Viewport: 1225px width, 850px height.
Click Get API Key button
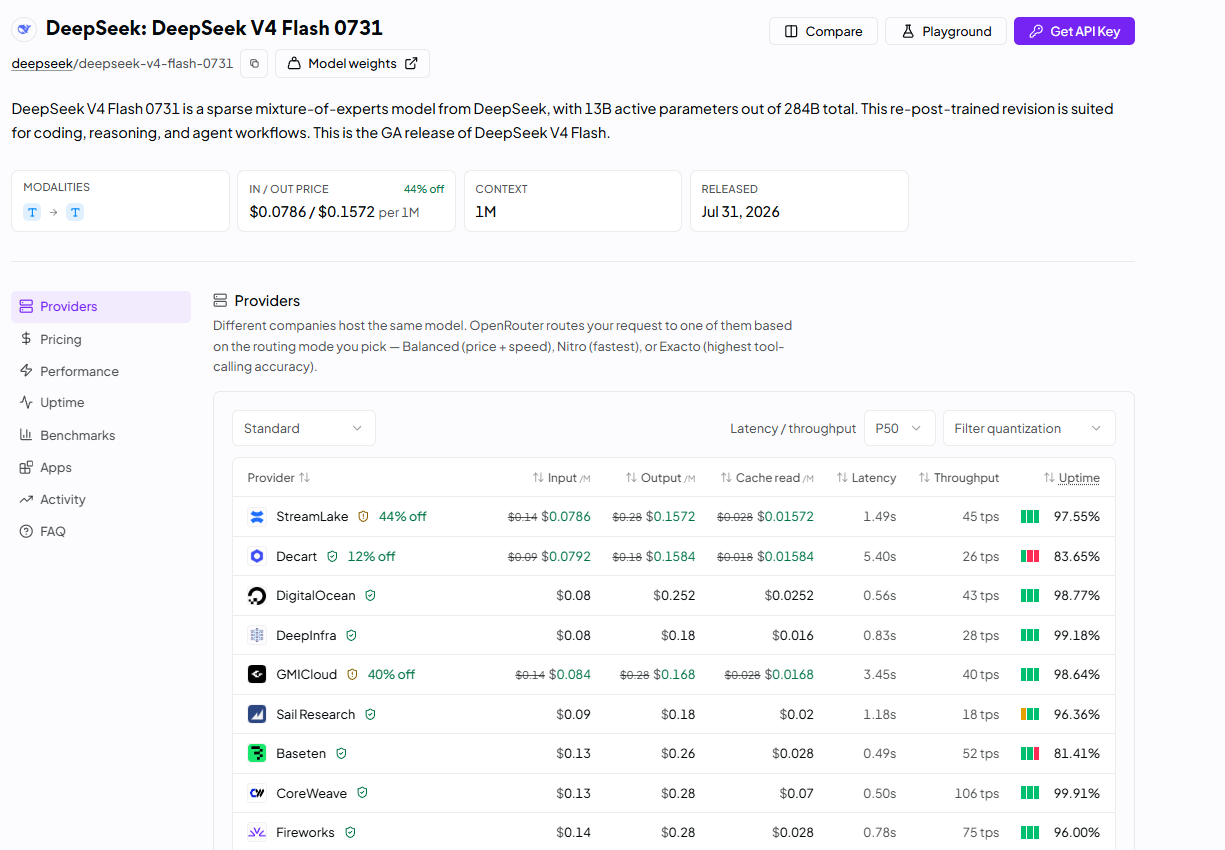(1074, 31)
